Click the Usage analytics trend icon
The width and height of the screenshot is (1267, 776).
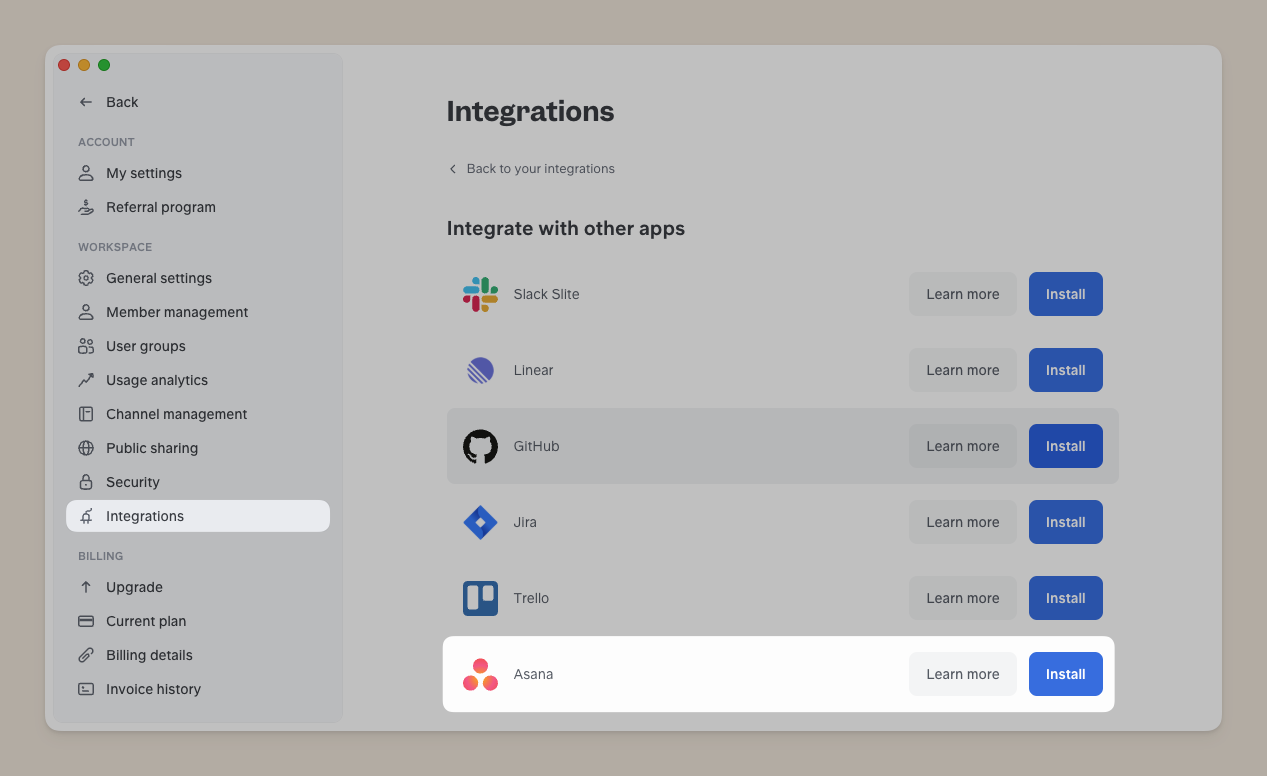(86, 380)
